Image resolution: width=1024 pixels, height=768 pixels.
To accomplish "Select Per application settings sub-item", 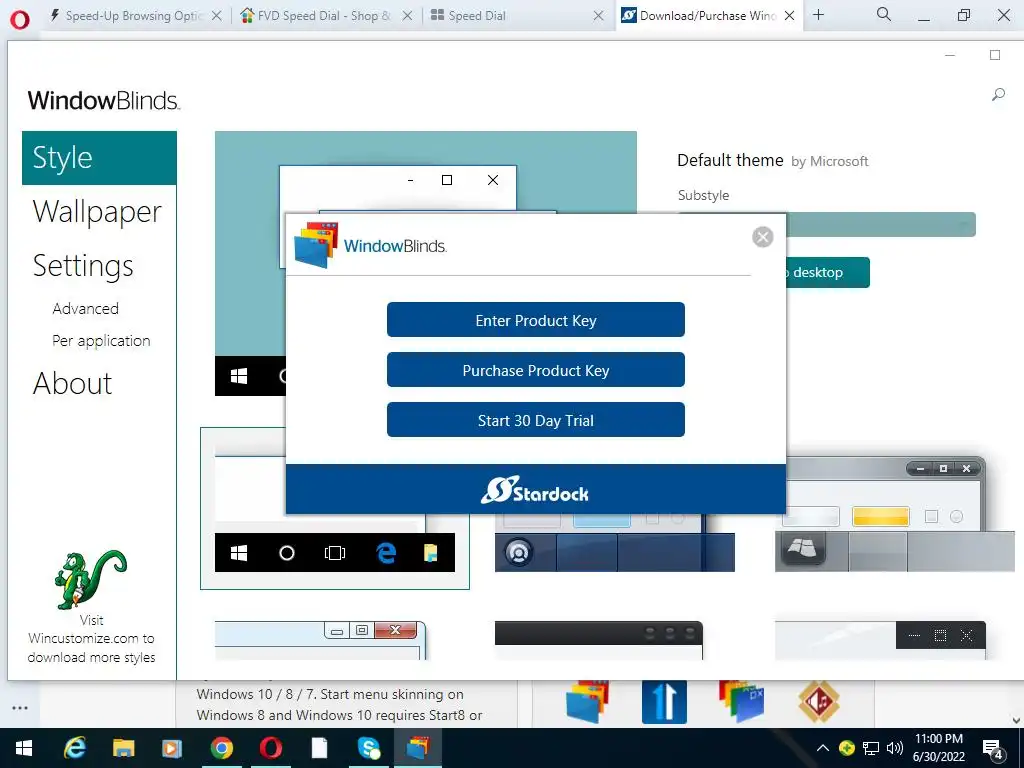I will [x=101, y=340].
